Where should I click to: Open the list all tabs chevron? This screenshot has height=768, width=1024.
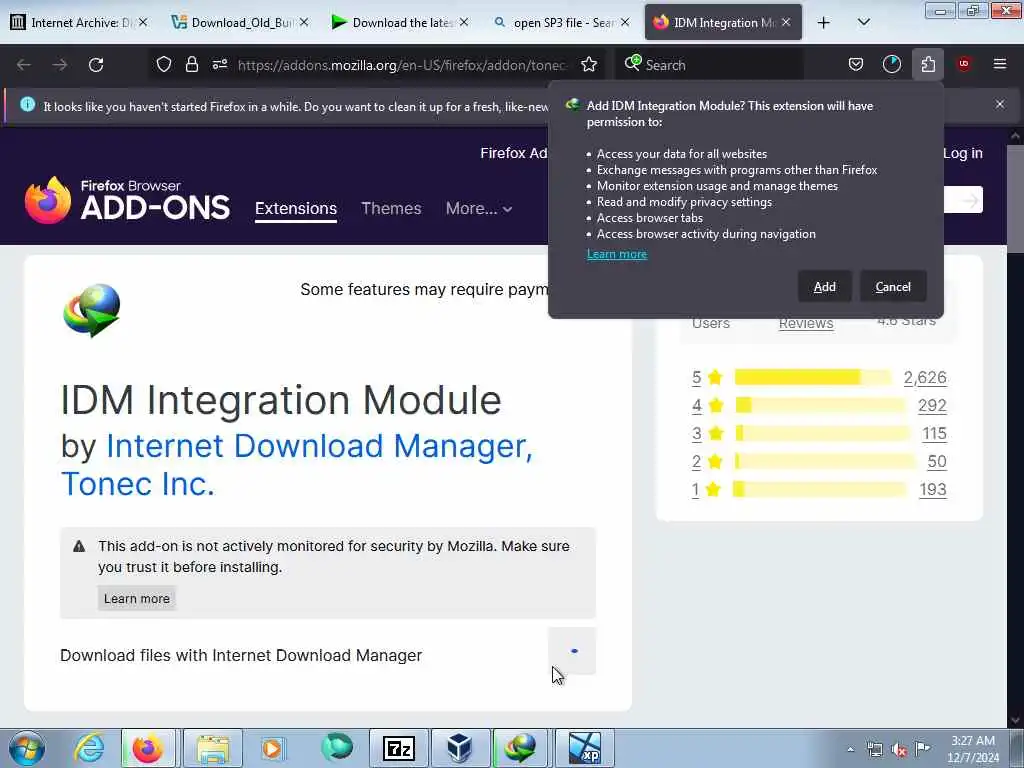(x=863, y=23)
